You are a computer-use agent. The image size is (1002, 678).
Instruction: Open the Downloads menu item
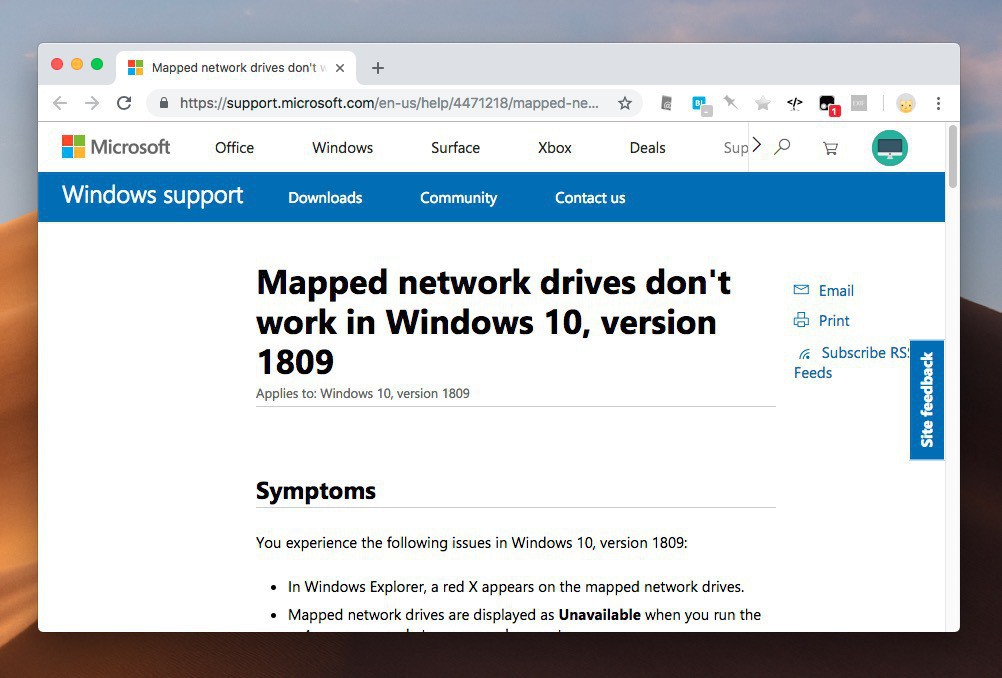(325, 198)
